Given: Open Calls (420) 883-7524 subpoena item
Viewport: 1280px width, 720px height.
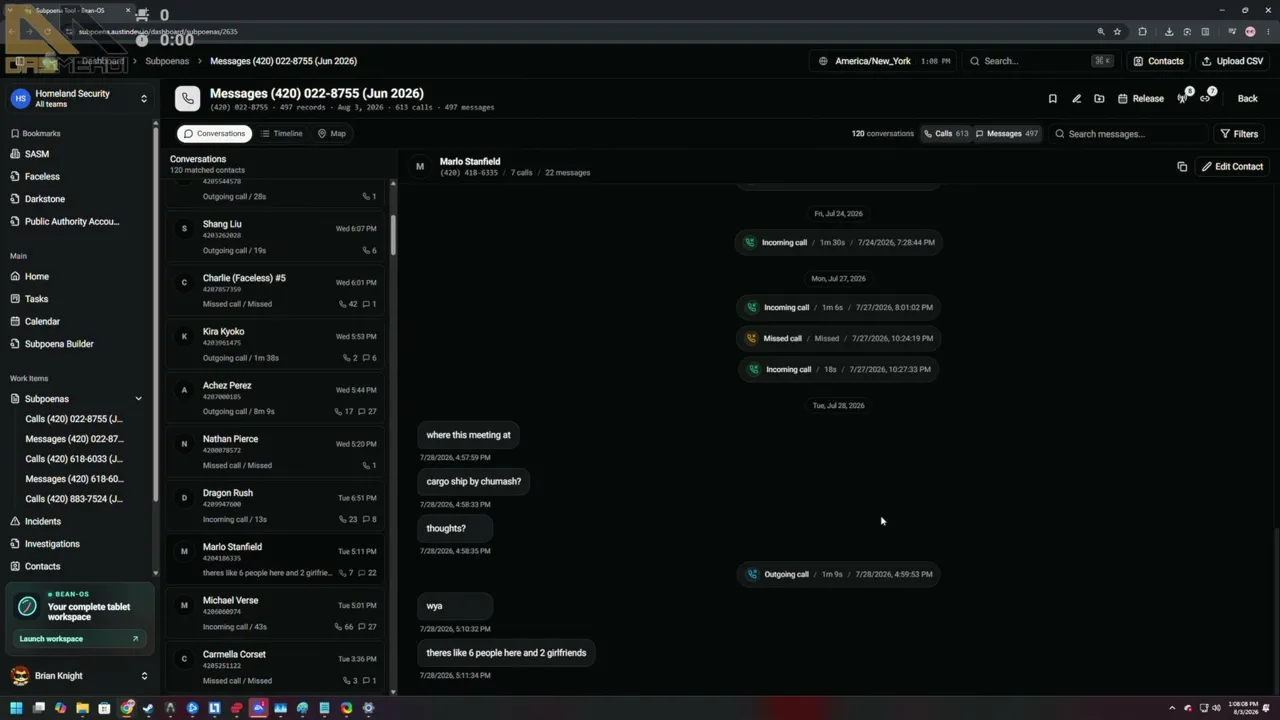Looking at the screenshot, I should pos(74,499).
